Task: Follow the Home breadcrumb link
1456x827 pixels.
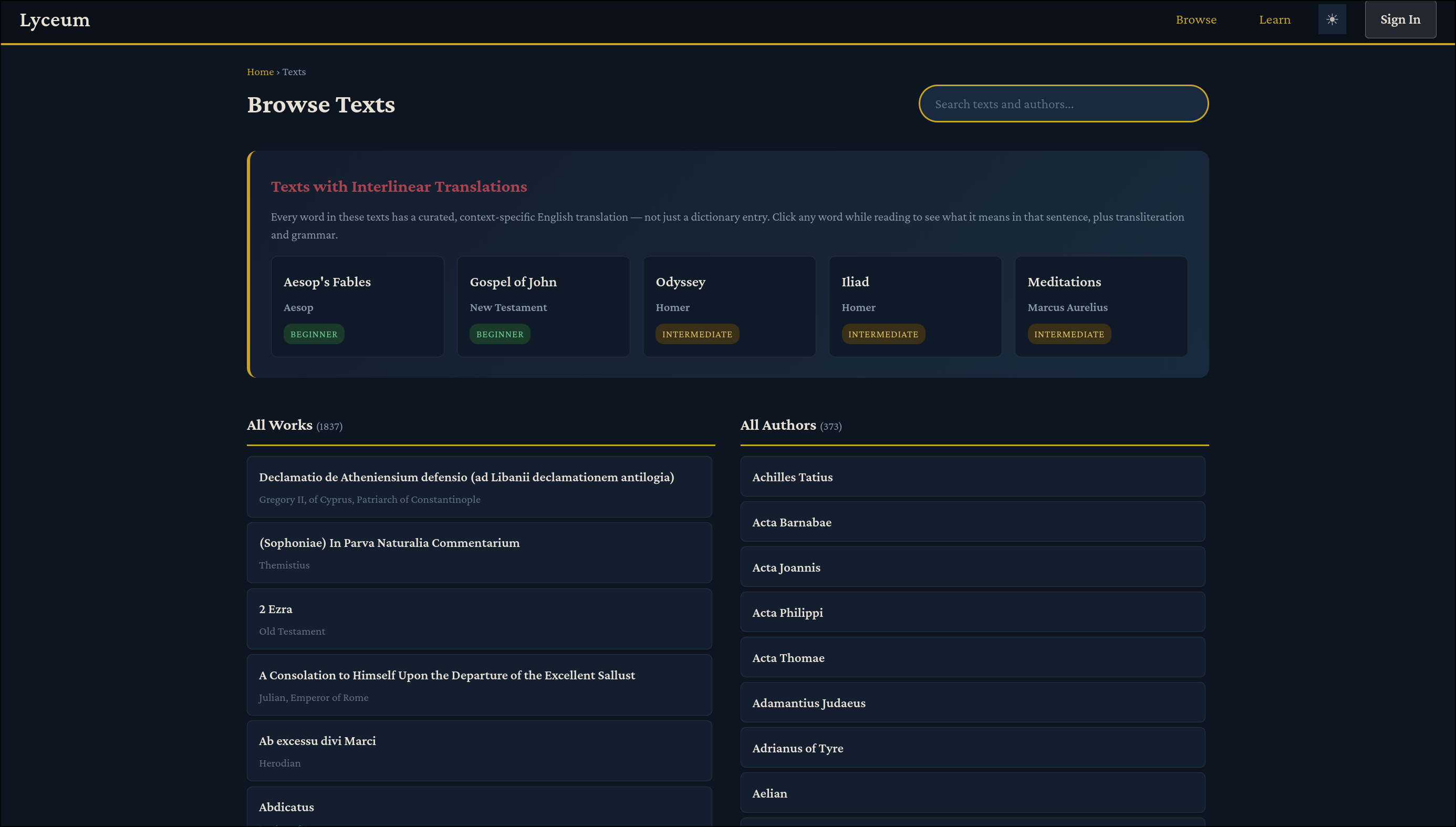Action: point(260,71)
